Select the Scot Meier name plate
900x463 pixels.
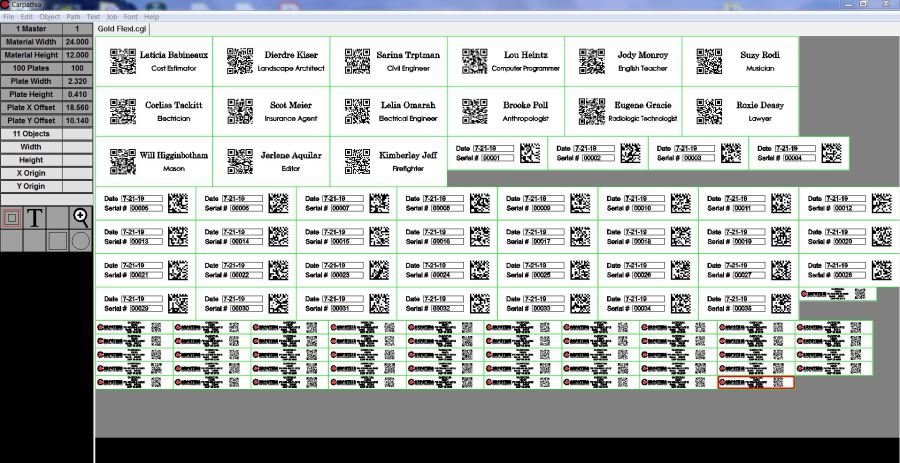pos(271,111)
